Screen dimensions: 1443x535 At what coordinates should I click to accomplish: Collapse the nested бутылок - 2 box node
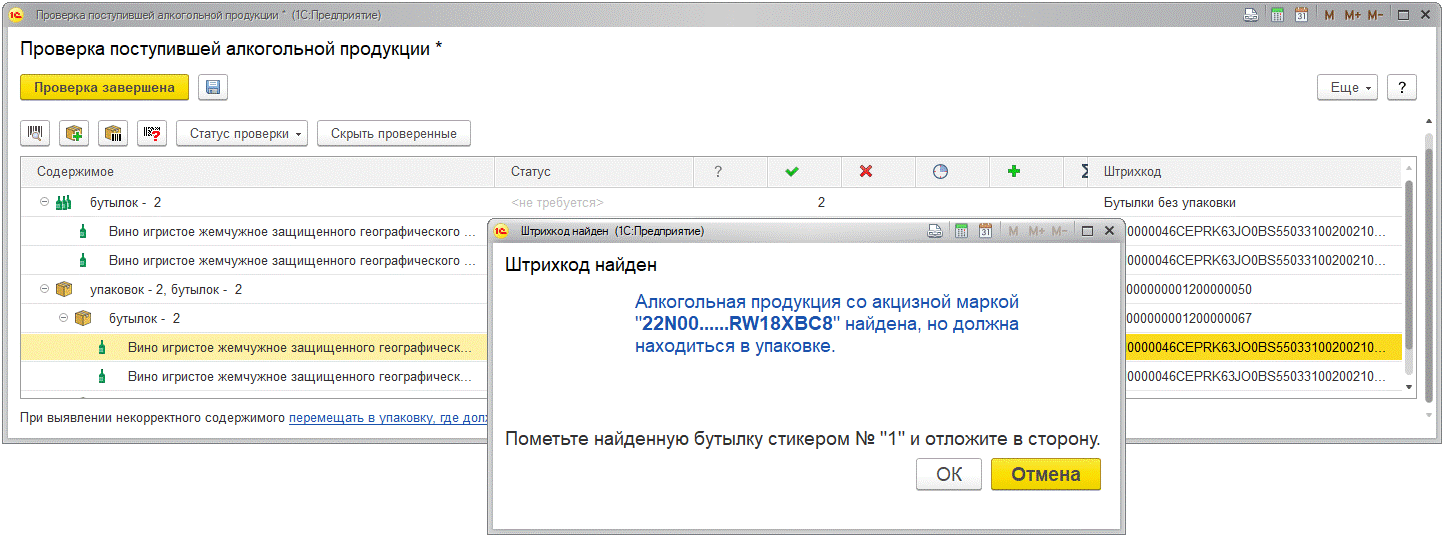pos(63,319)
